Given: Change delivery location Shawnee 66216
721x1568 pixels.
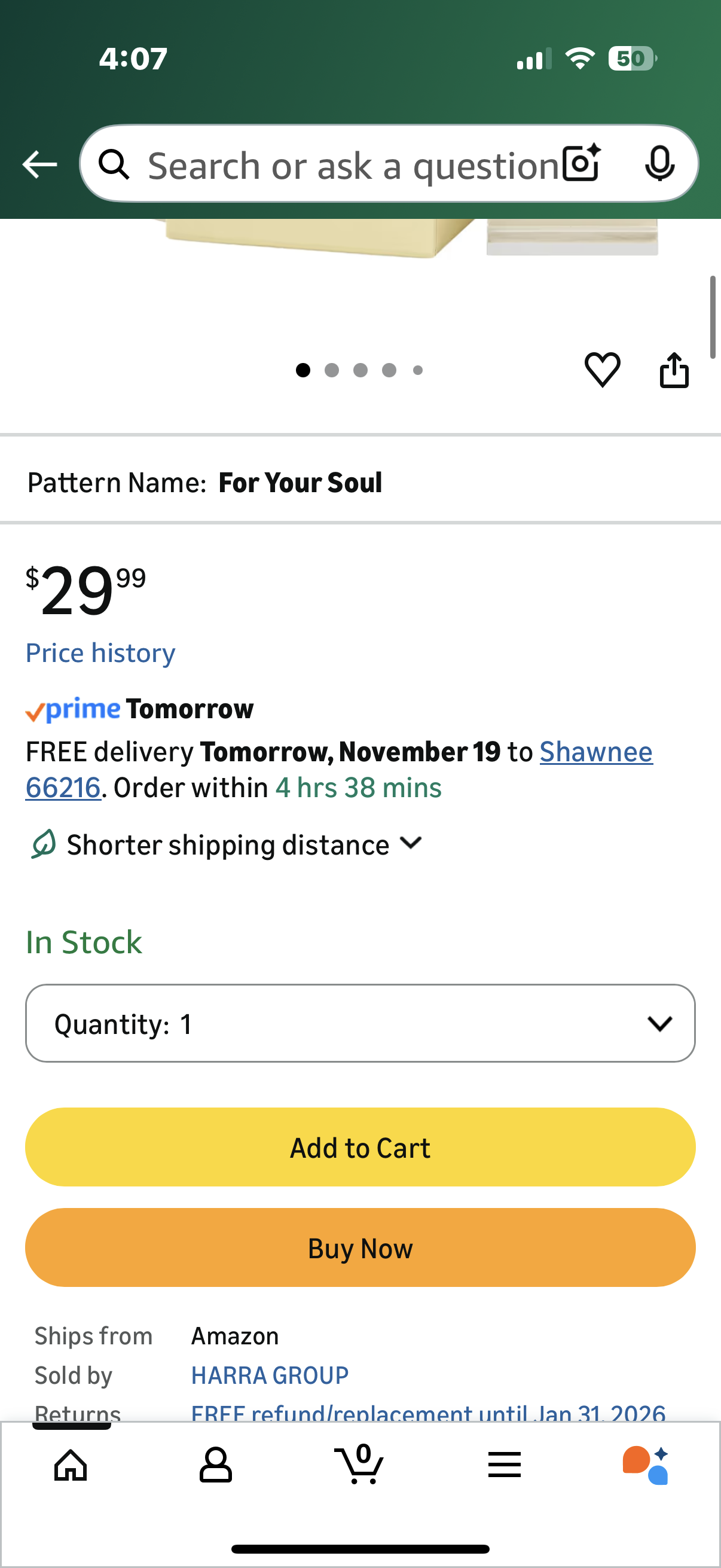Looking at the screenshot, I should 595,752.
